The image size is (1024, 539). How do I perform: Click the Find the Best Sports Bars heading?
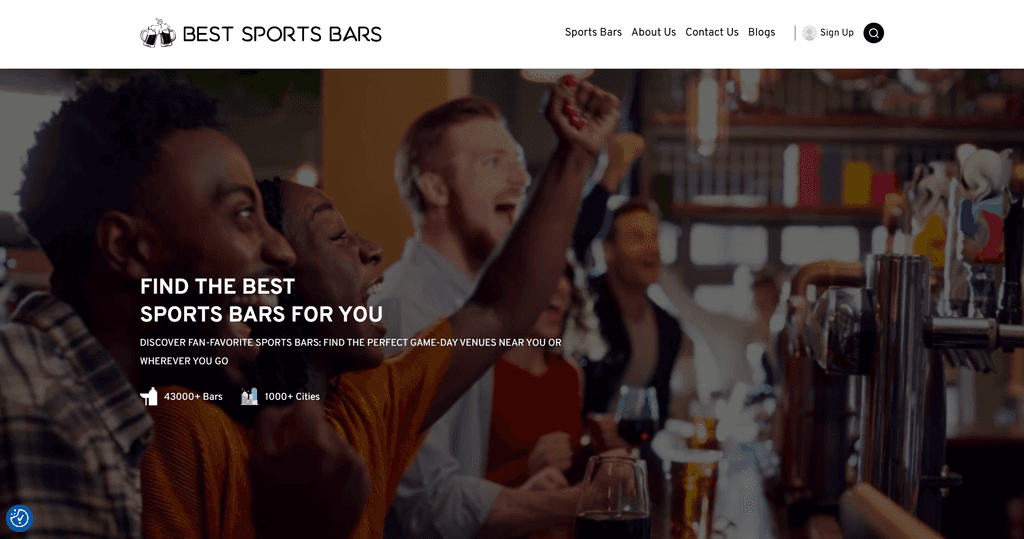click(261, 301)
